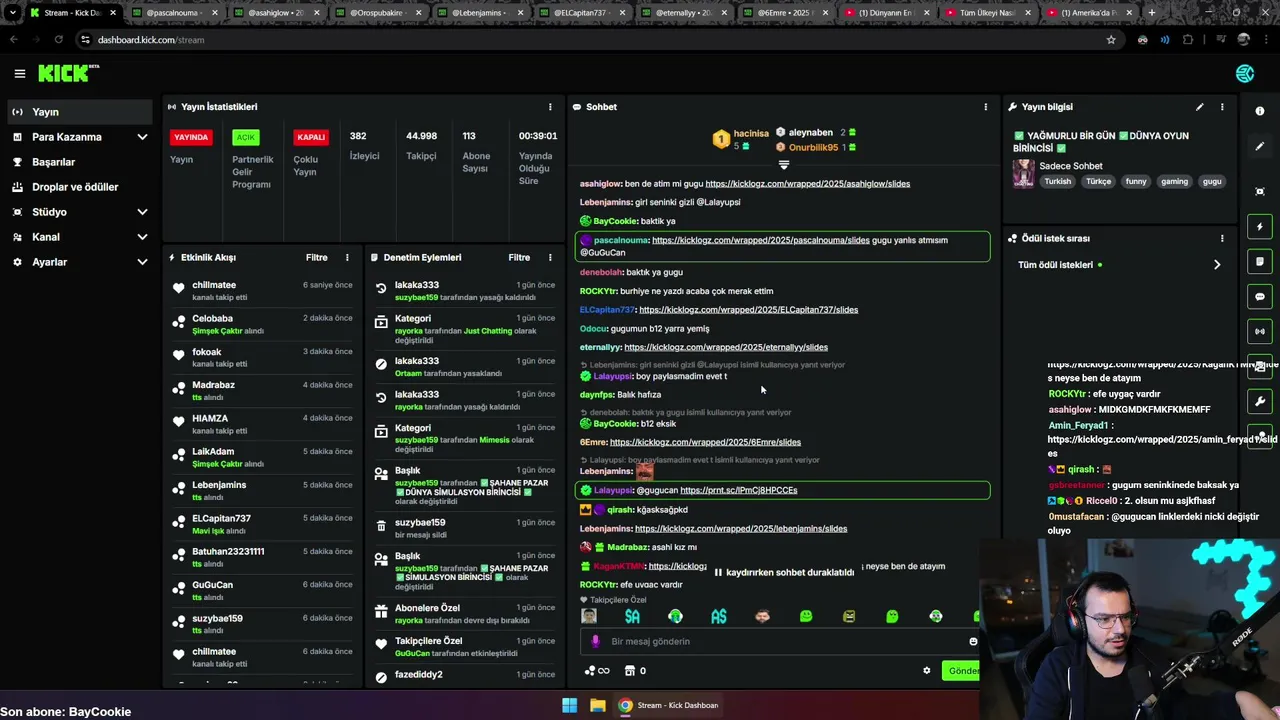This screenshot has height=720, width=1280.
Task: Toggle the note widget in right sidebar
Action: (x=1260, y=262)
